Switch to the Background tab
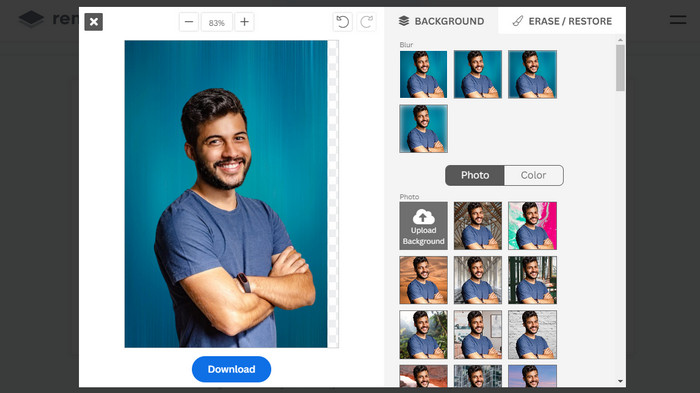The image size is (700, 393). pyautogui.click(x=441, y=21)
